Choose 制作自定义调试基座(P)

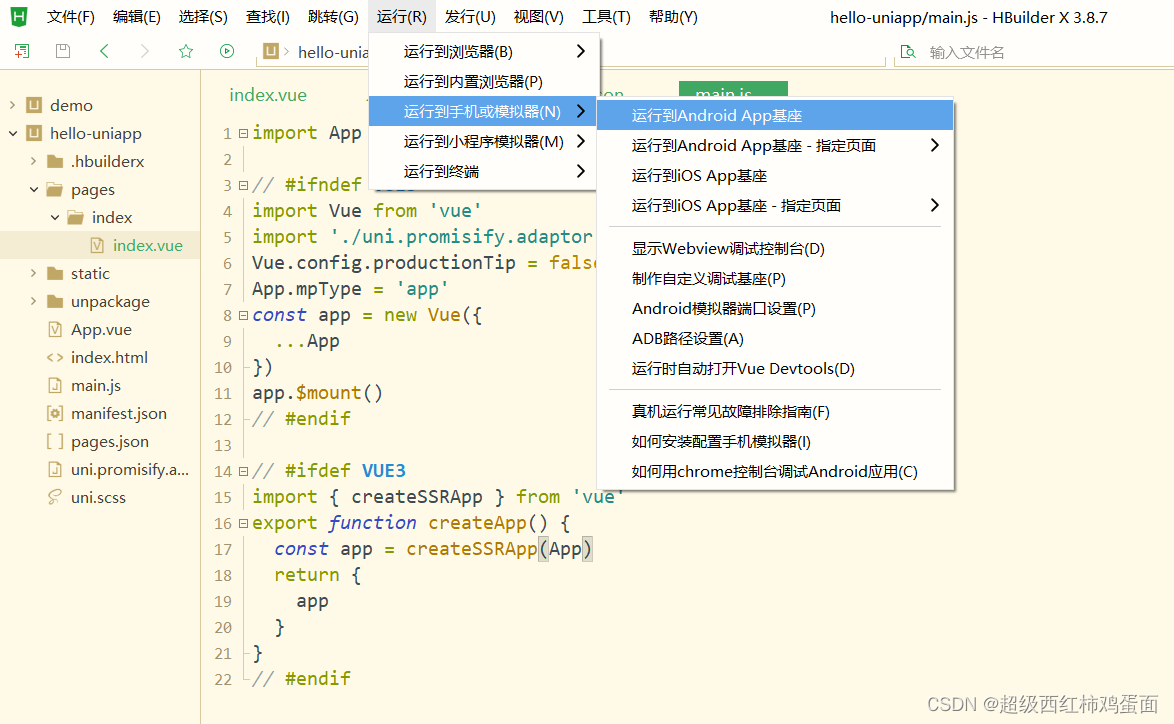point(775,279)
